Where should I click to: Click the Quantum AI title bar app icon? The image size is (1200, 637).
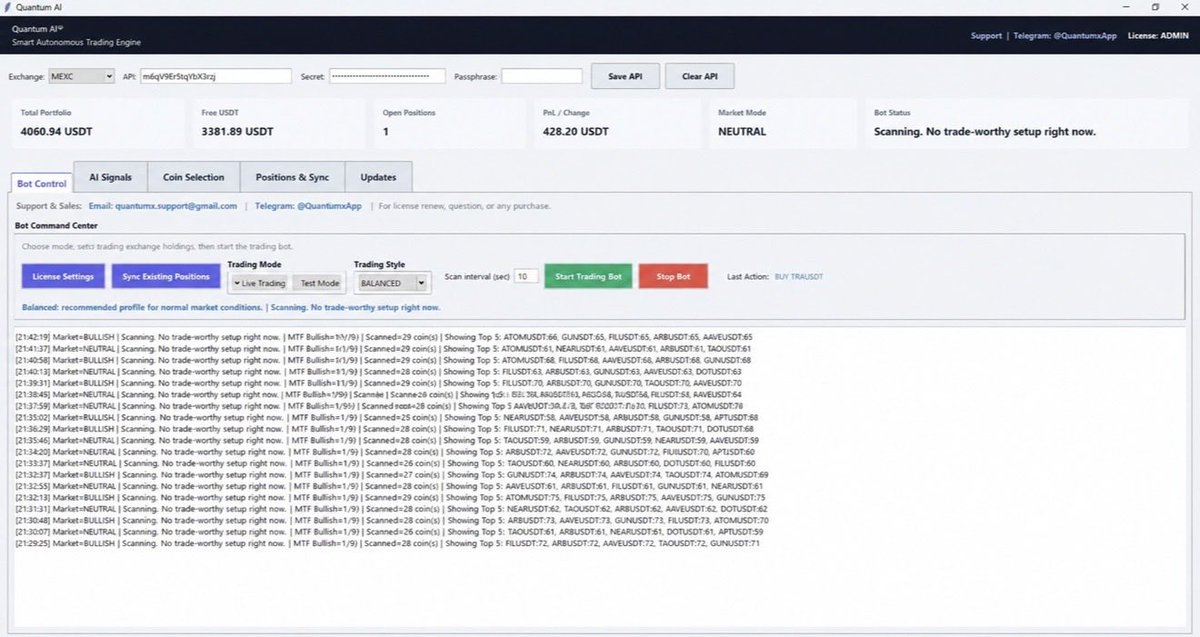pyautogui.click(x=8, y=7)
